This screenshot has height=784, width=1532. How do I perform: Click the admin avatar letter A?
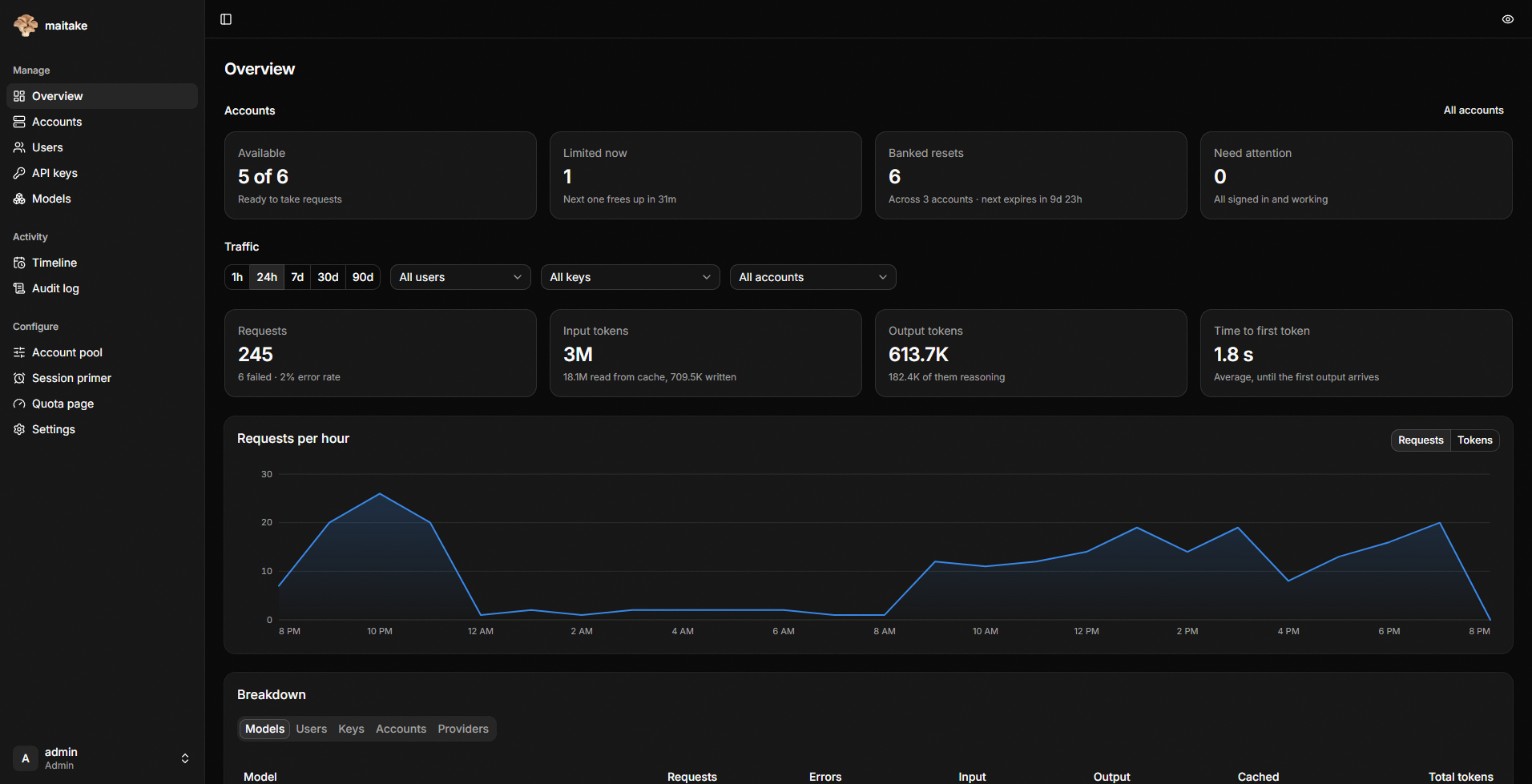25,758
